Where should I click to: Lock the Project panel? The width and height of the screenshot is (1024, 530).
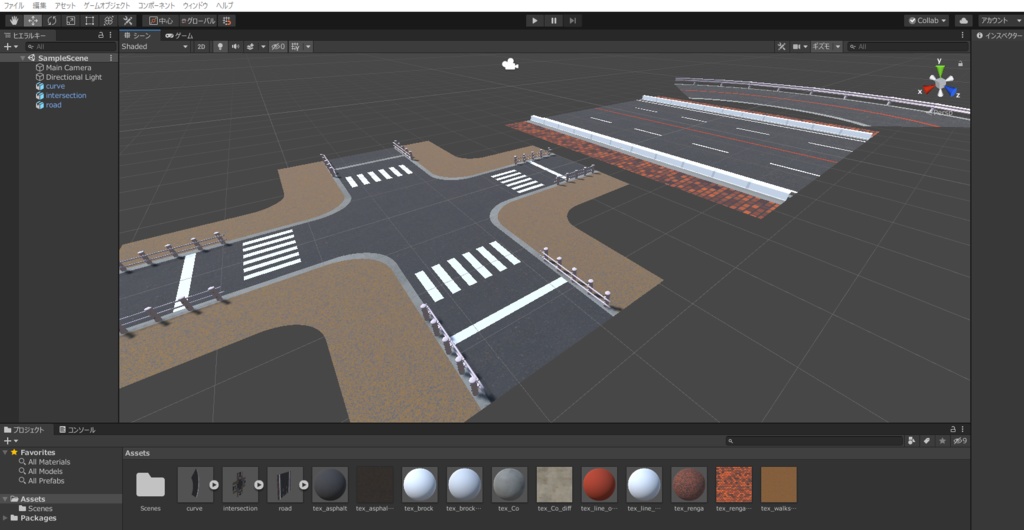[953, 429]
